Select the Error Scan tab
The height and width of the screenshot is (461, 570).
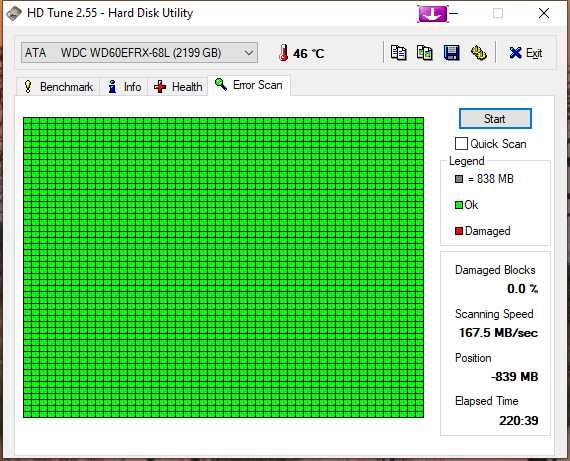[249, 85]
